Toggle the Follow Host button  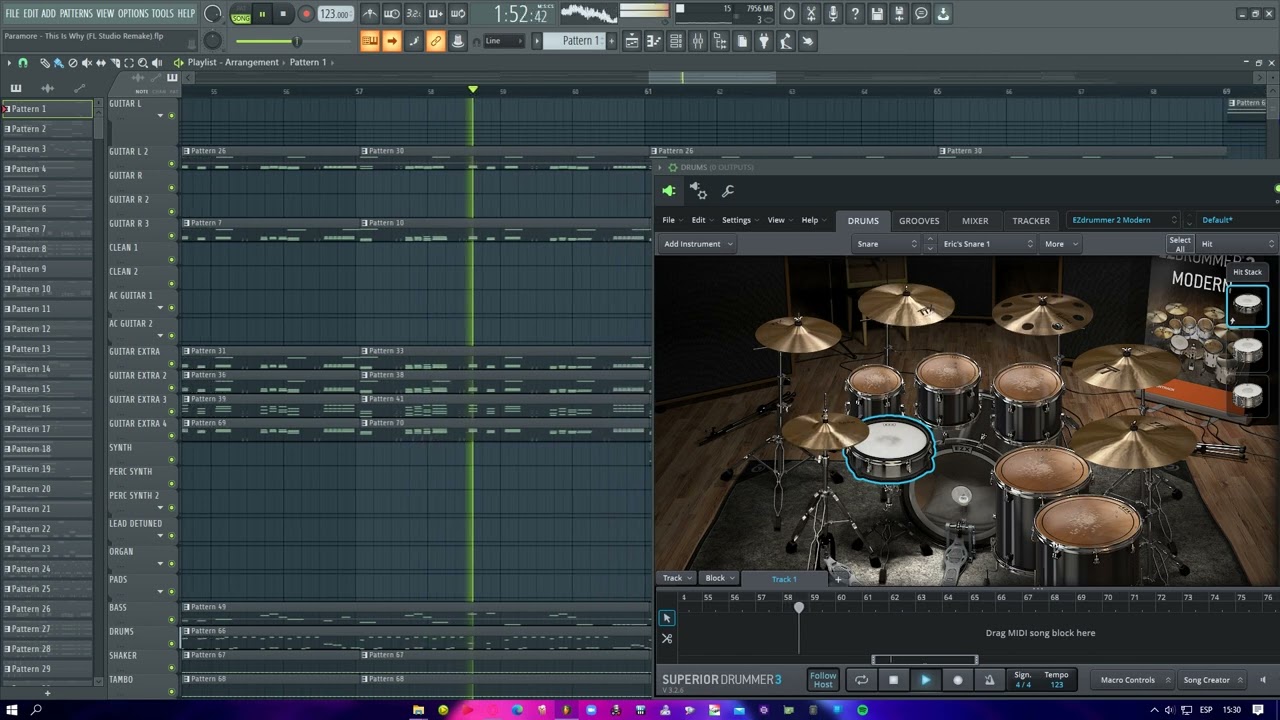tap(823, 680)
